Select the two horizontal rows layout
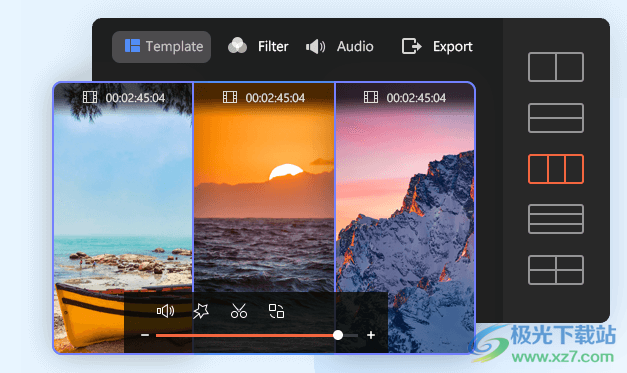627x373 pixels. coord(556,118)
